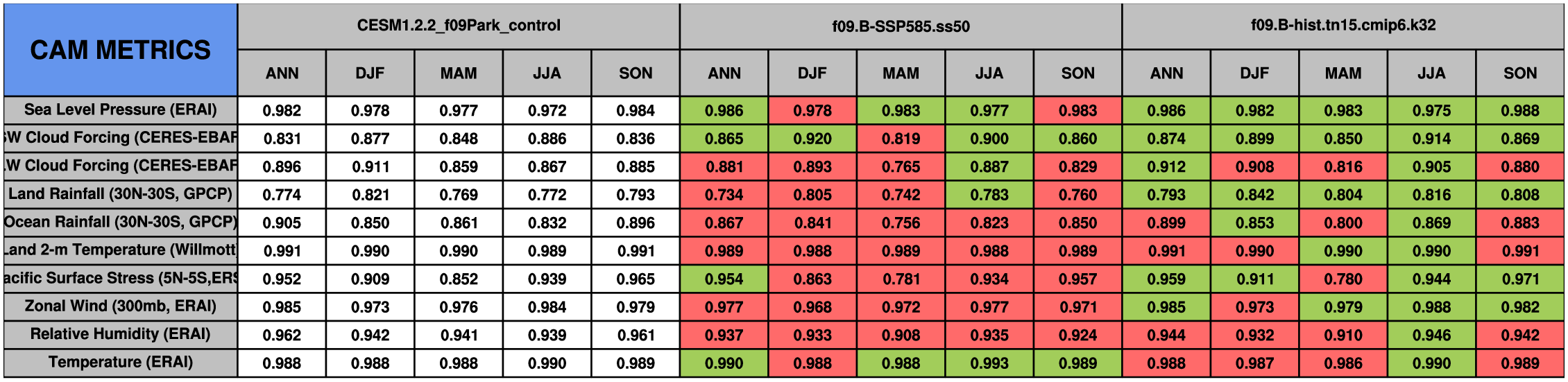
Task: Select ANN column header under CESM1.2.2_f09Park_control
Action: (x=282, y=73)
